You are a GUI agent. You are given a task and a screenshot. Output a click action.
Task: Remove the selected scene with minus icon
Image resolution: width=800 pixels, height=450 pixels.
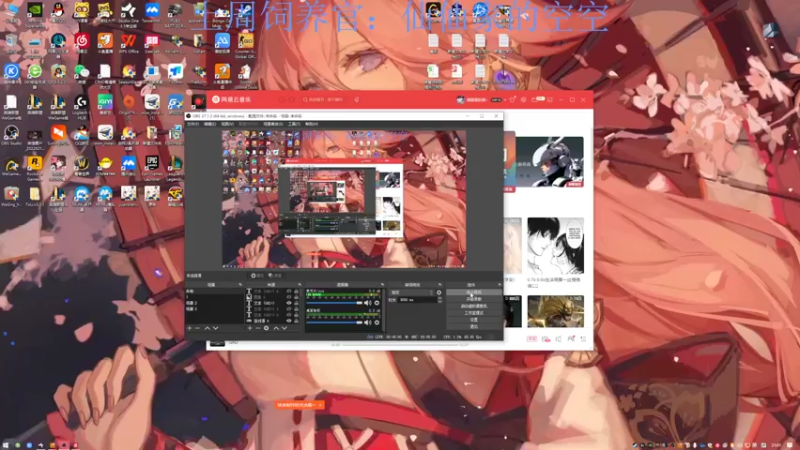point(197,328)
